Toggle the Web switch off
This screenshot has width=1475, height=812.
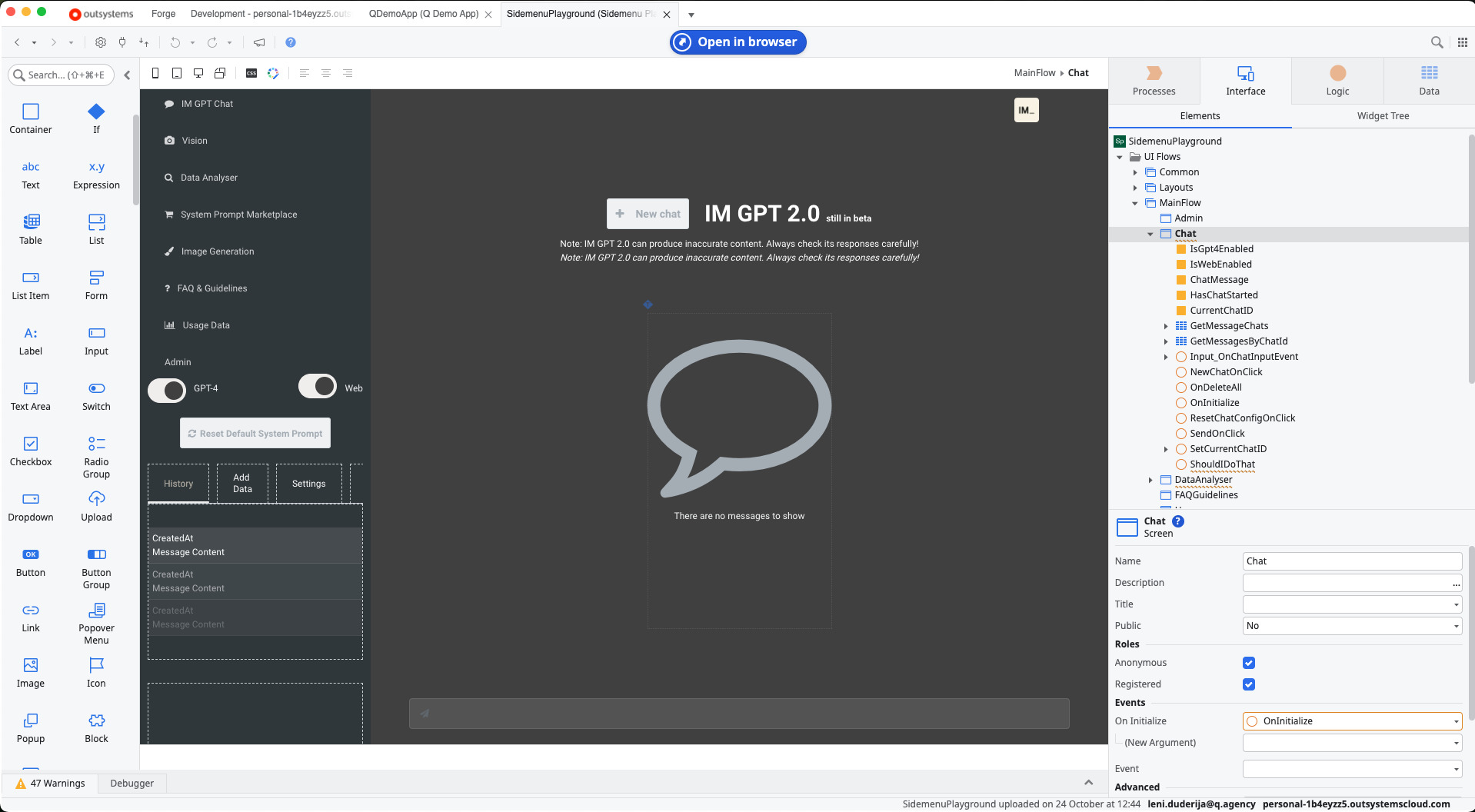tap(318, 386)
